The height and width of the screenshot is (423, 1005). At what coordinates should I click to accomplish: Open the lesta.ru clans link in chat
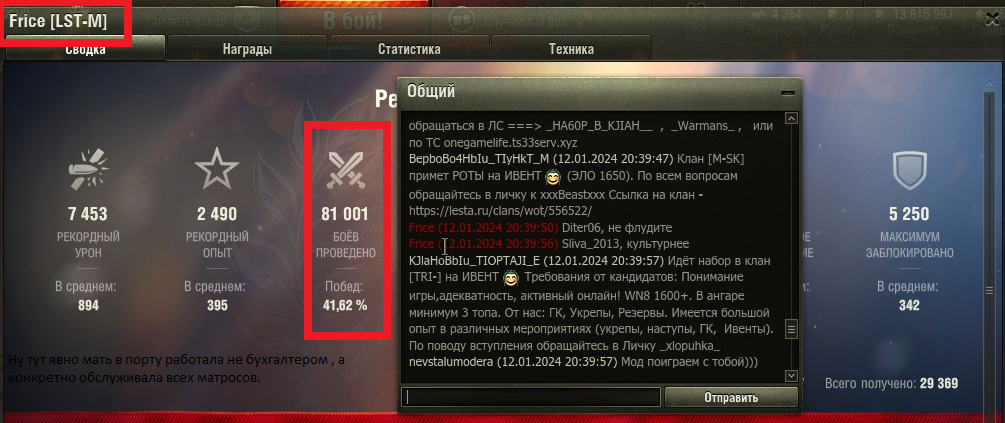(501, 210)
